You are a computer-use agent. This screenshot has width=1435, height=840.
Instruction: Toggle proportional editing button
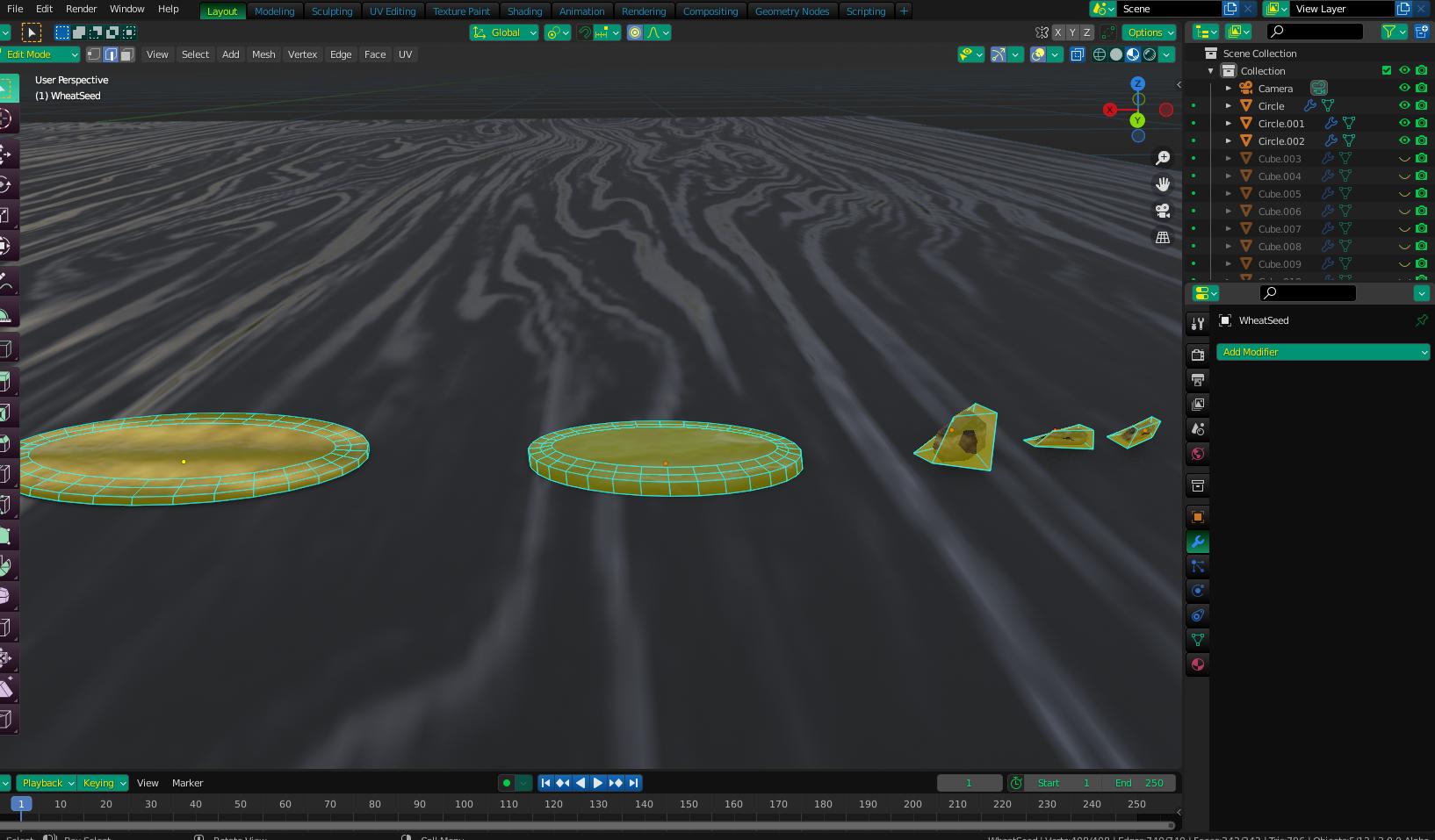click(635, 32)
